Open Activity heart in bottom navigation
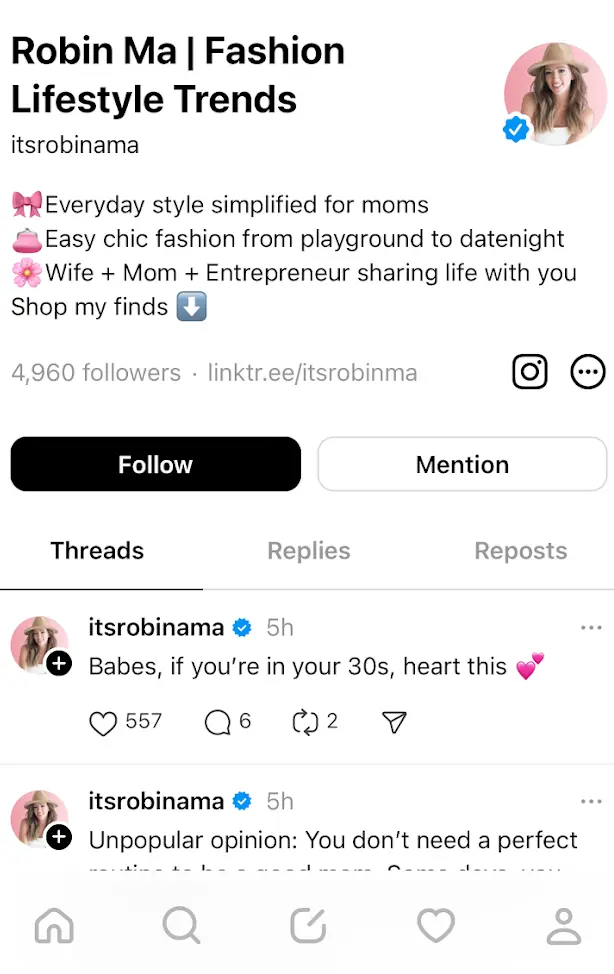614x974 pixels. (436, 926)
